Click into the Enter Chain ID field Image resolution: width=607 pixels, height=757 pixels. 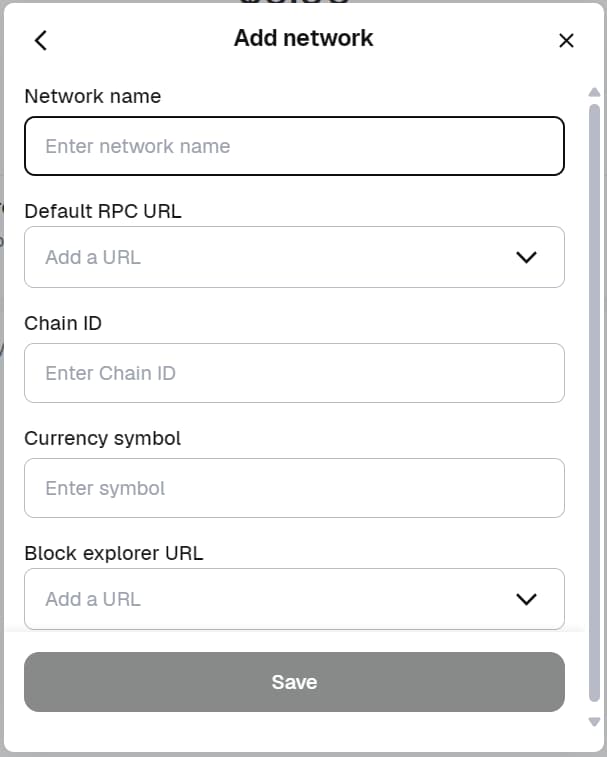click(294, 373)
